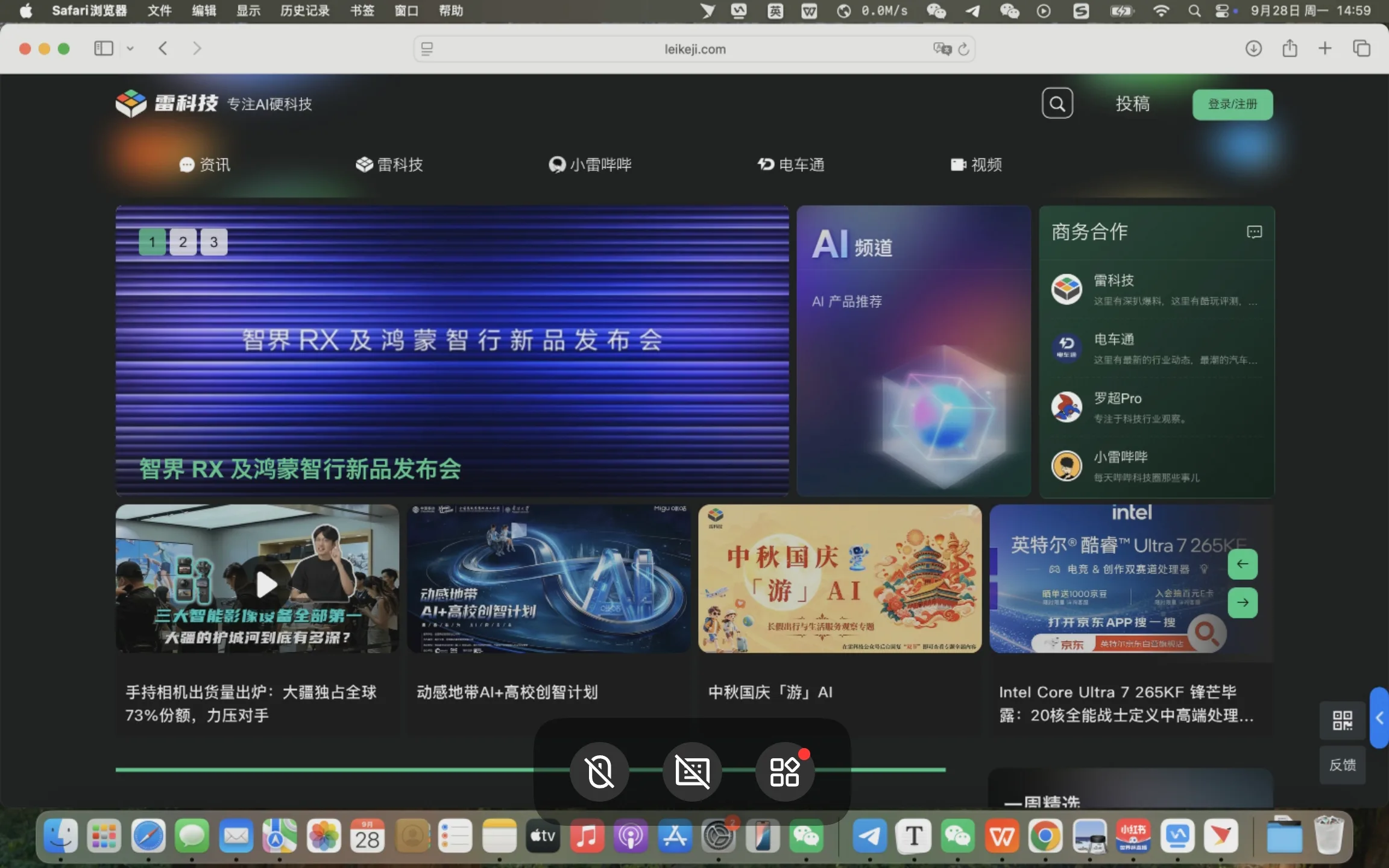Viewport: 1389px width, 868px height.
Task: Open the 电车通 entry in 商务合作 list
Action: pyautogui.click(x=1155, y=348)
